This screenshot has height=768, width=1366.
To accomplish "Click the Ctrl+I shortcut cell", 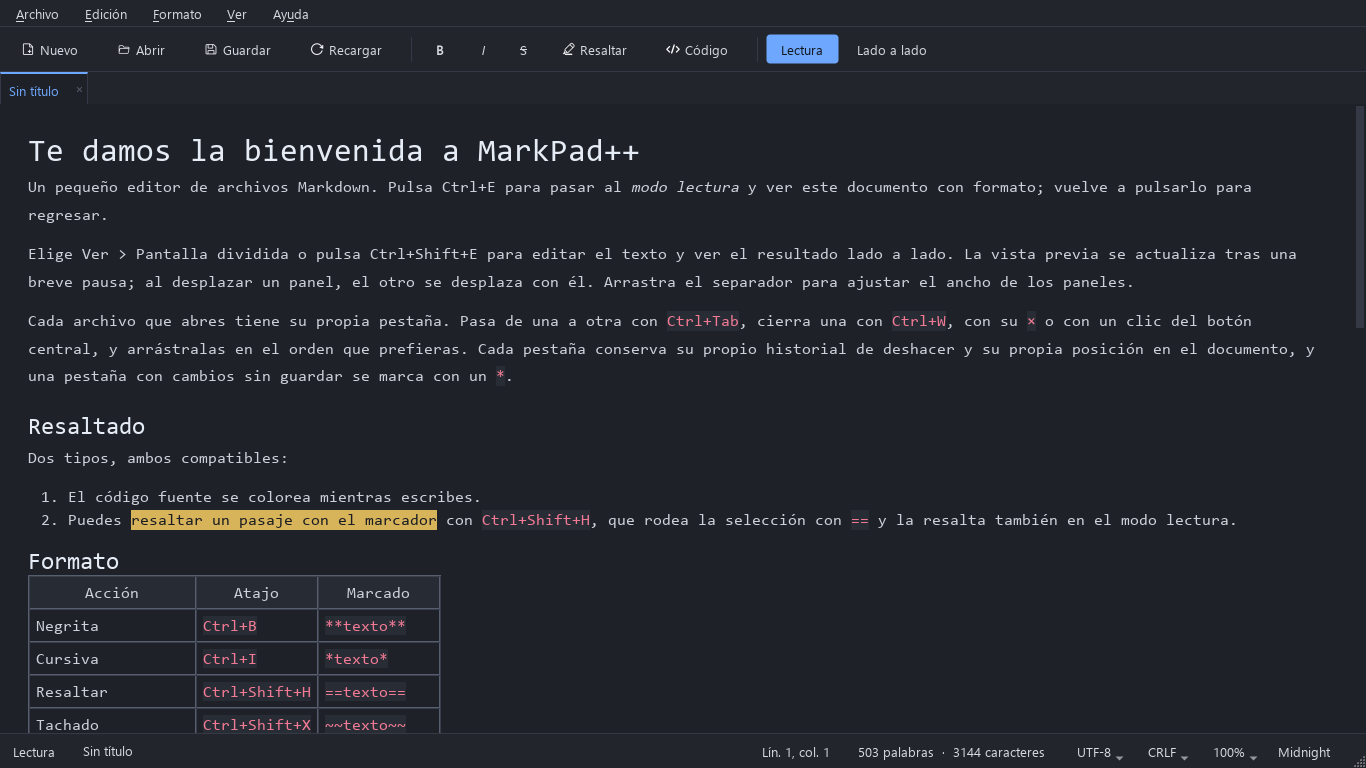I will (257, 659).
